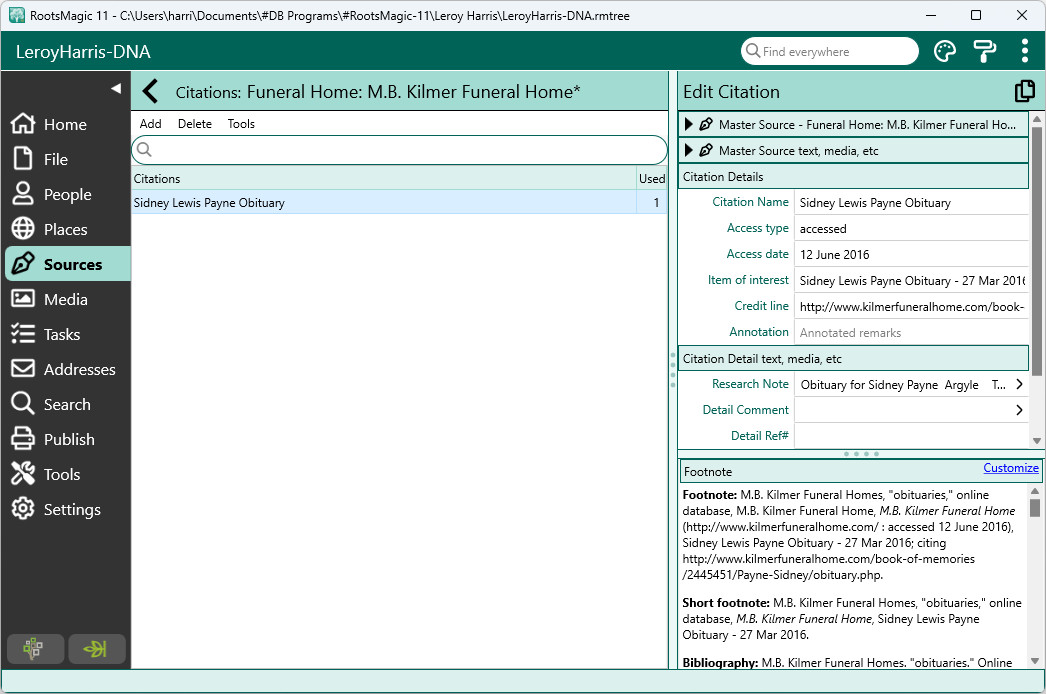Click the vertical dotted splitter between panels
The width and height of the screenshot is (1046, 694).
[x=672, y=370]
